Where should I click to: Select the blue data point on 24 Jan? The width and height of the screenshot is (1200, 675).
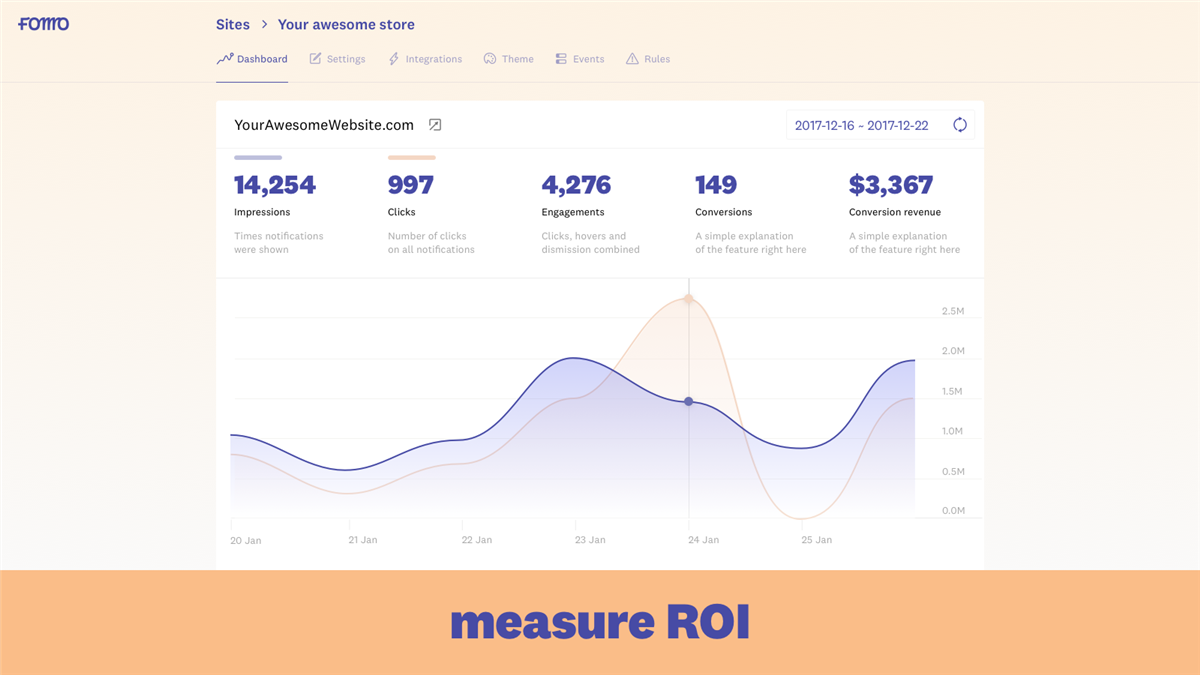pos(688,401)
